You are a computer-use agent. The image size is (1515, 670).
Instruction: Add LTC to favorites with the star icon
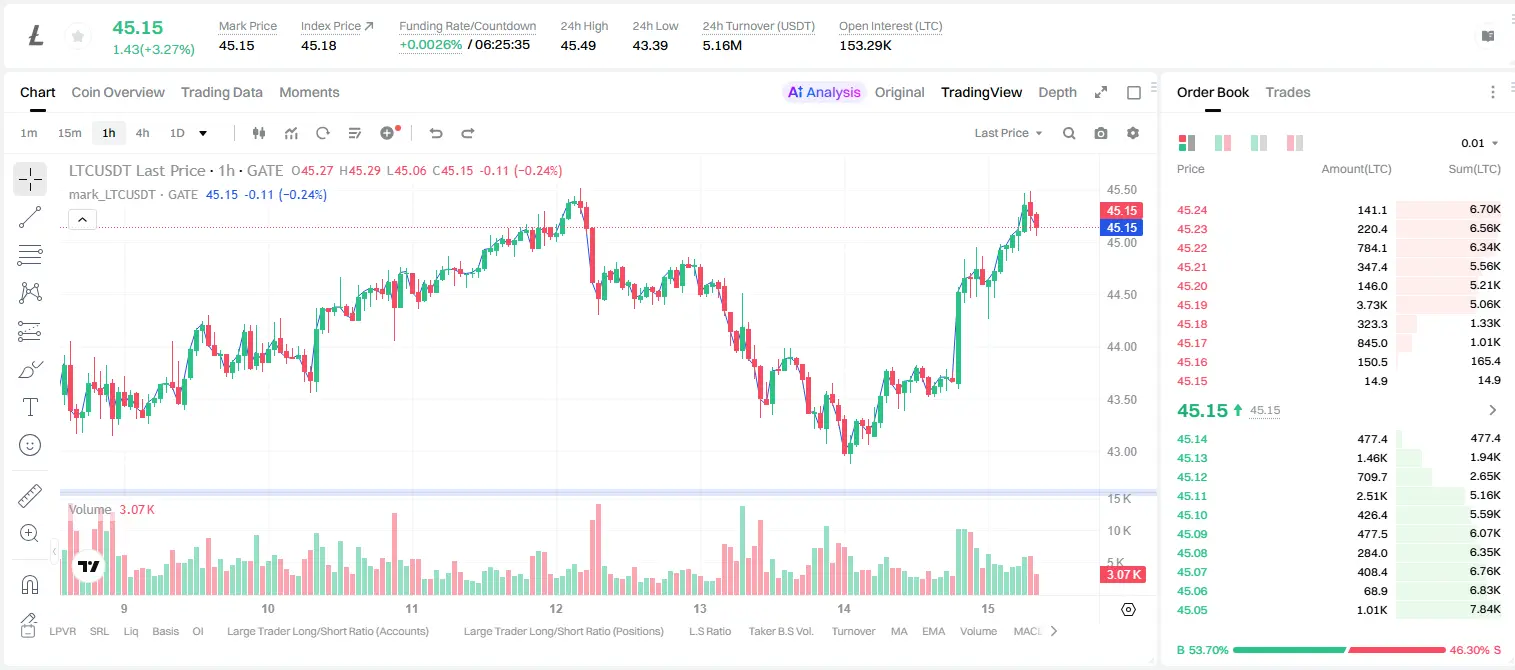(77, 36)
